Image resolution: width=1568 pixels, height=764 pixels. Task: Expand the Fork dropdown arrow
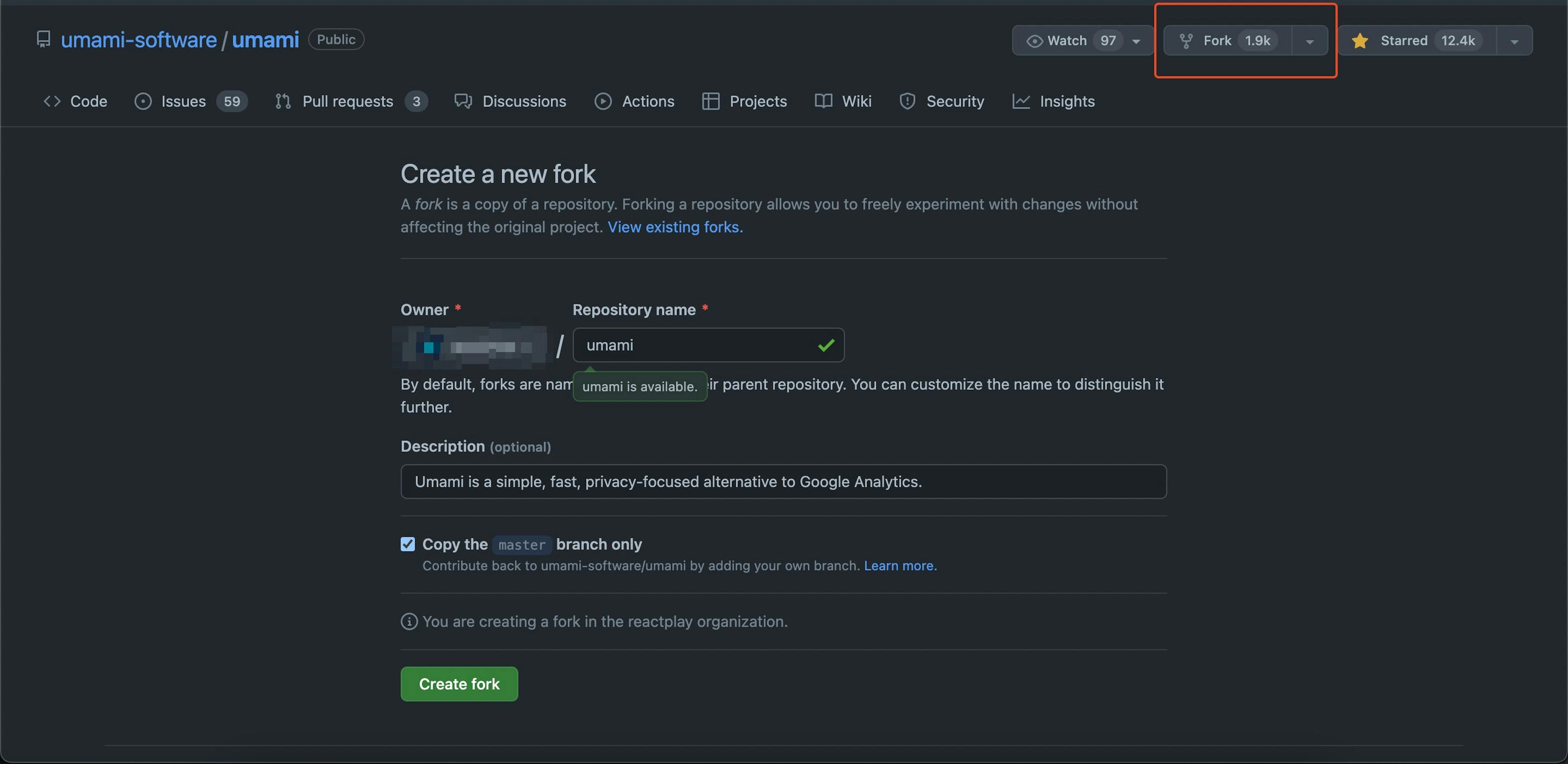pos(1310,41)
